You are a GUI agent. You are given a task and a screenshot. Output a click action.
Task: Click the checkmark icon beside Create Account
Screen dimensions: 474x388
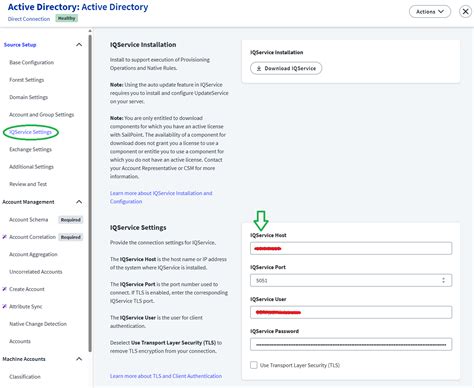(5, 289)
